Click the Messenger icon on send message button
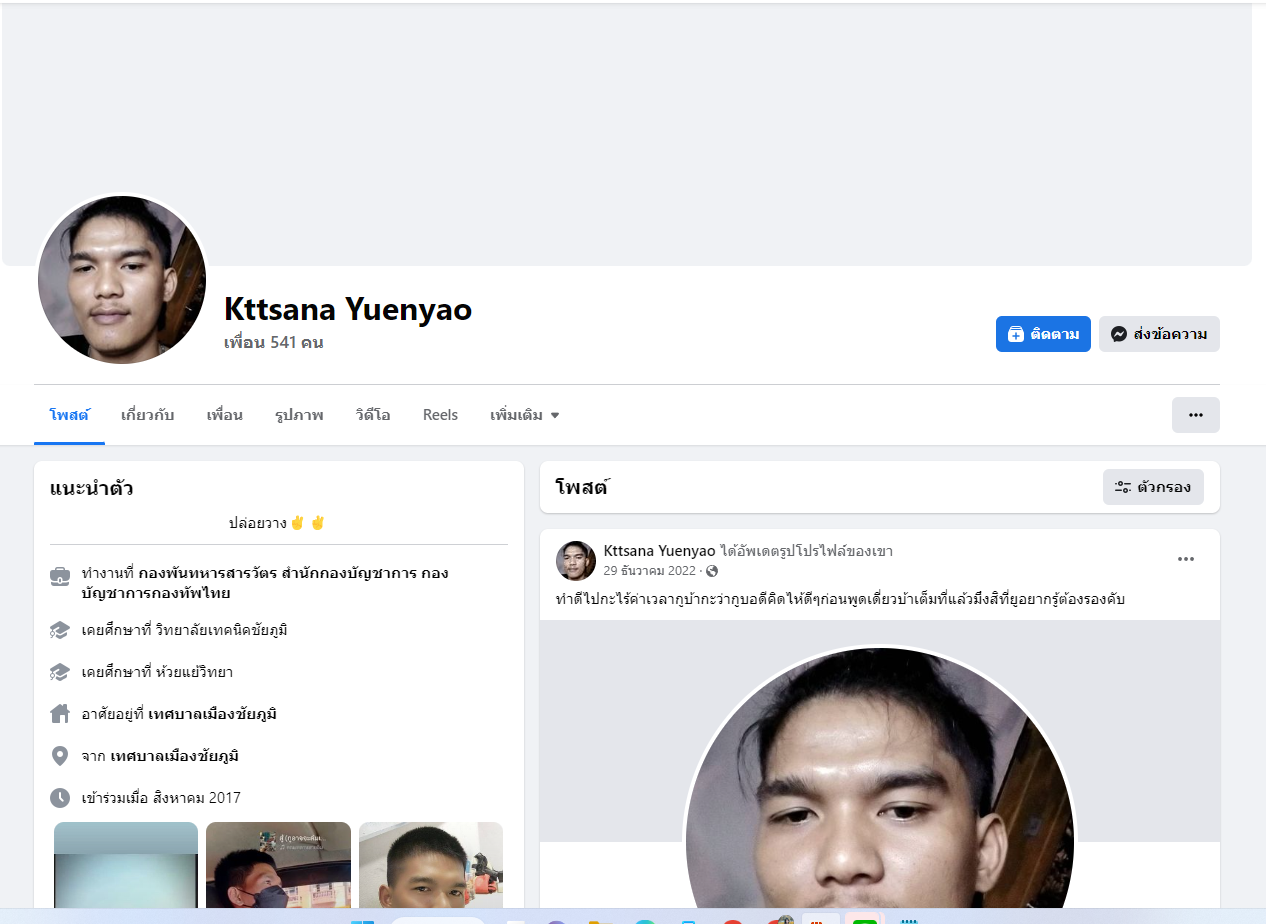Image resolution: width=1266 pixels, height=924 pixels. pos(1119,334)
